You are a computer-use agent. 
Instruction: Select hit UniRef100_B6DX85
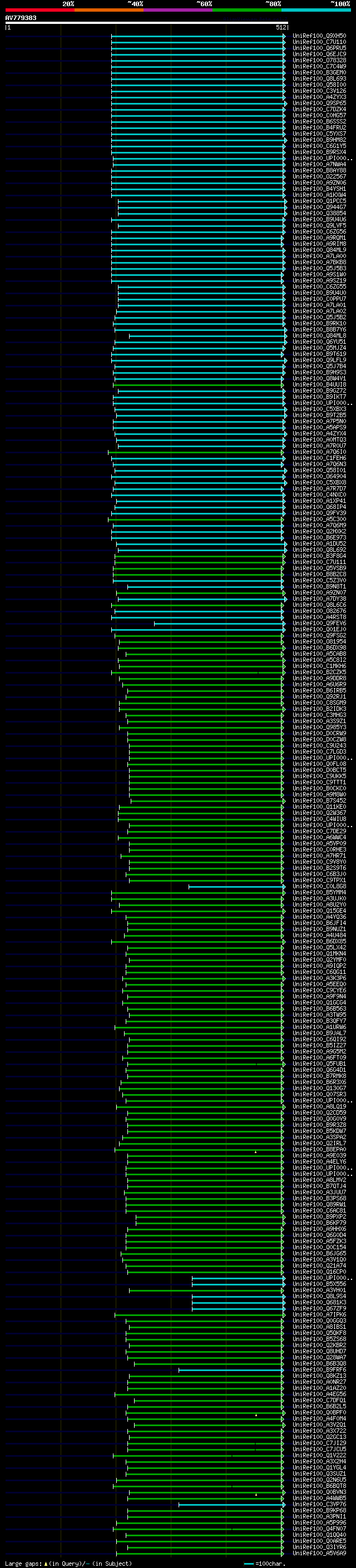(319, 942)
